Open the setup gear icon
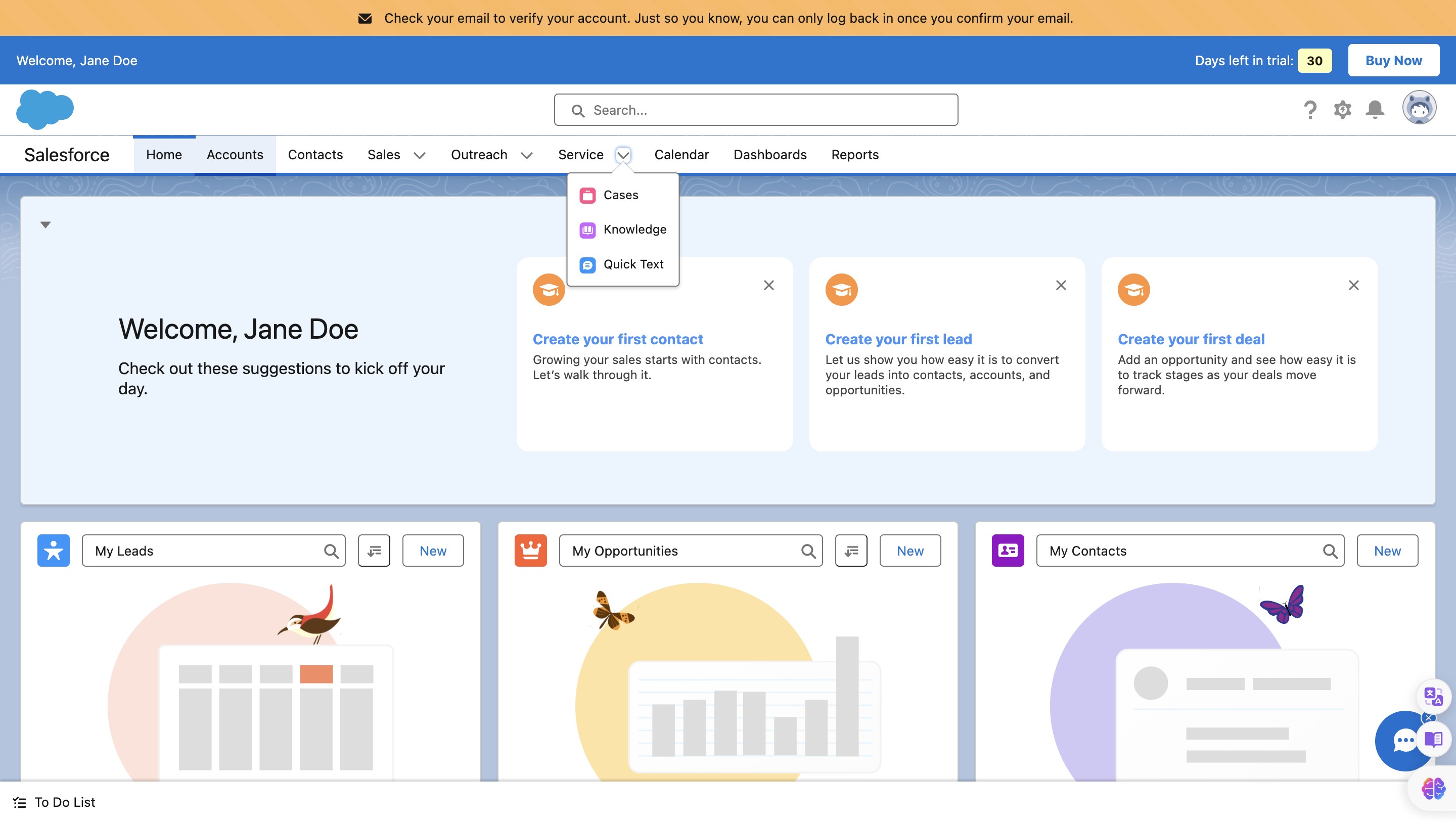Viewport: 1456px width, 822px height. click(1342, 110)
